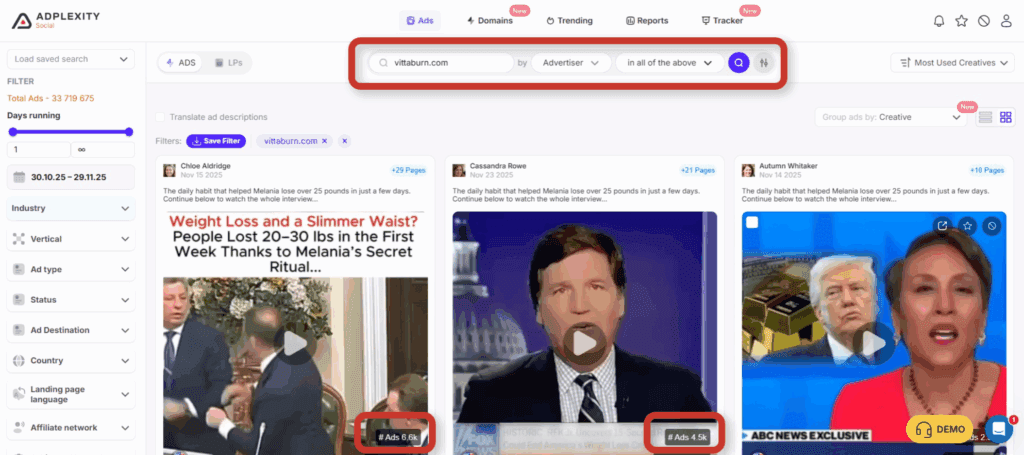The height and width of the screenshot is (455, 1024).
Task: Click search field containing vittaburn.com
Action: click(441, 63)
